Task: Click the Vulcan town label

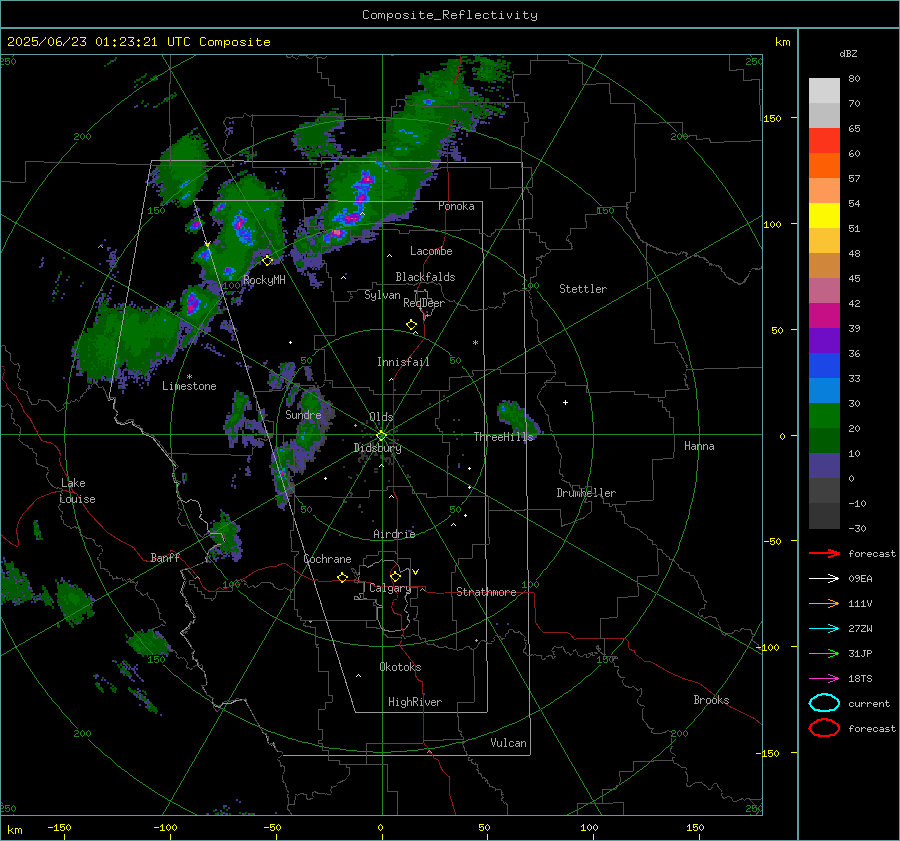Action: (x=508, y=743)
